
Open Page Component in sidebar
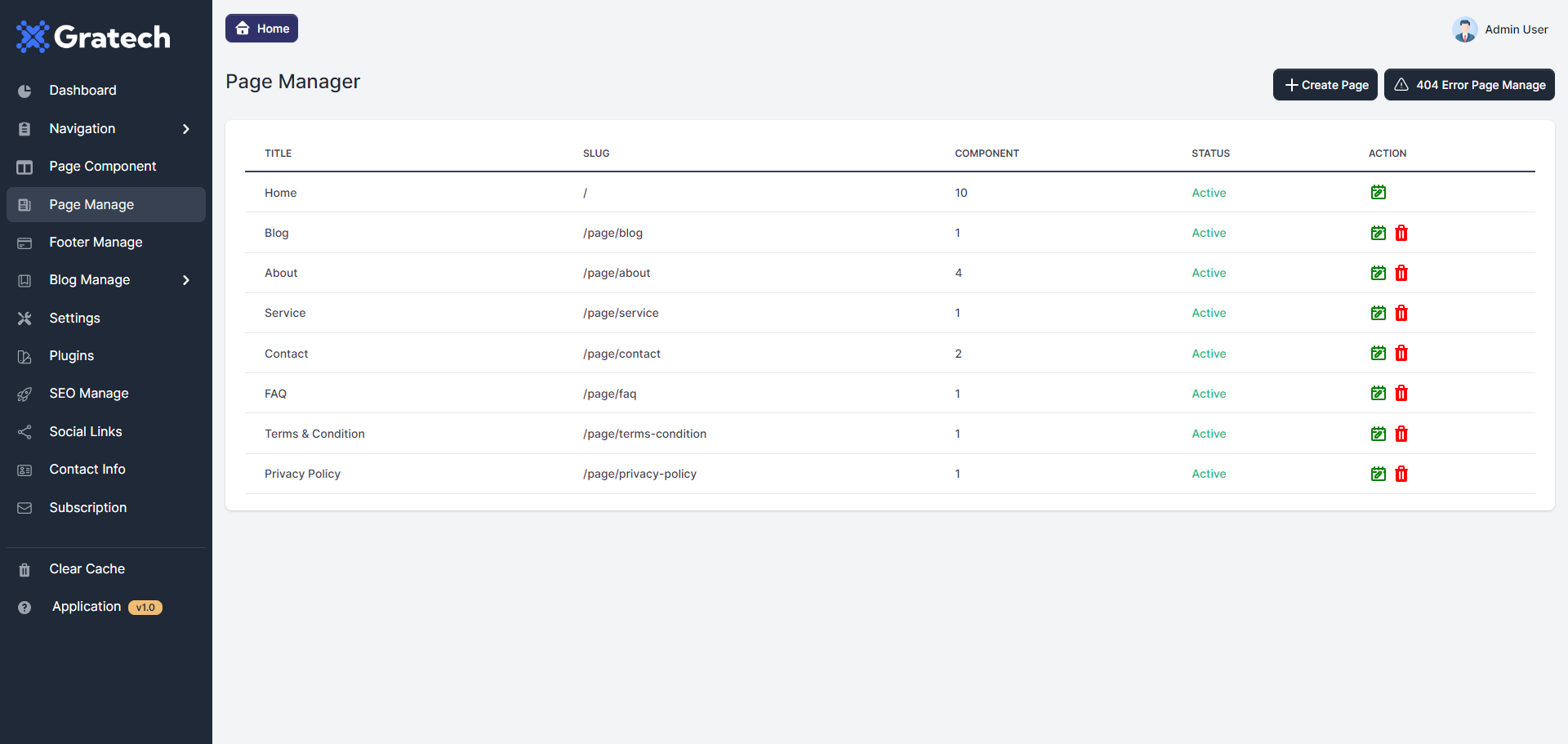(x=102, y=167)
